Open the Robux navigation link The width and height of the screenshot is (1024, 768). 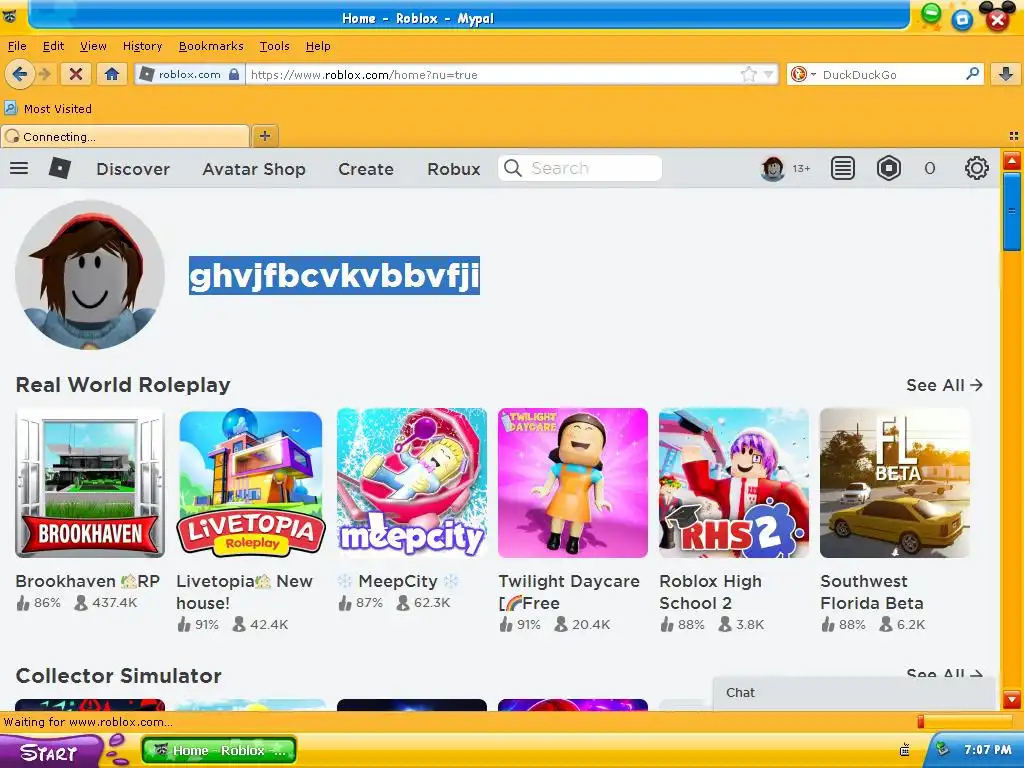pos(454,169)
